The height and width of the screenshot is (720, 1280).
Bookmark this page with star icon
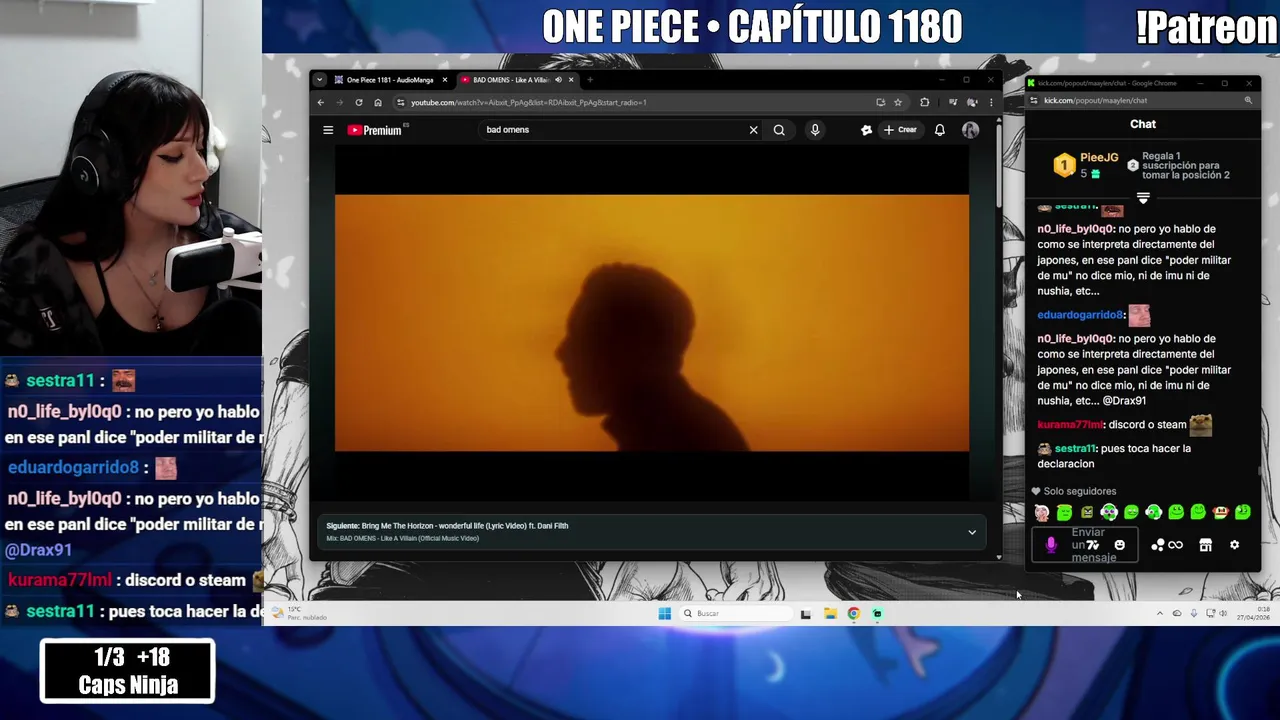(x=898, y=102)
